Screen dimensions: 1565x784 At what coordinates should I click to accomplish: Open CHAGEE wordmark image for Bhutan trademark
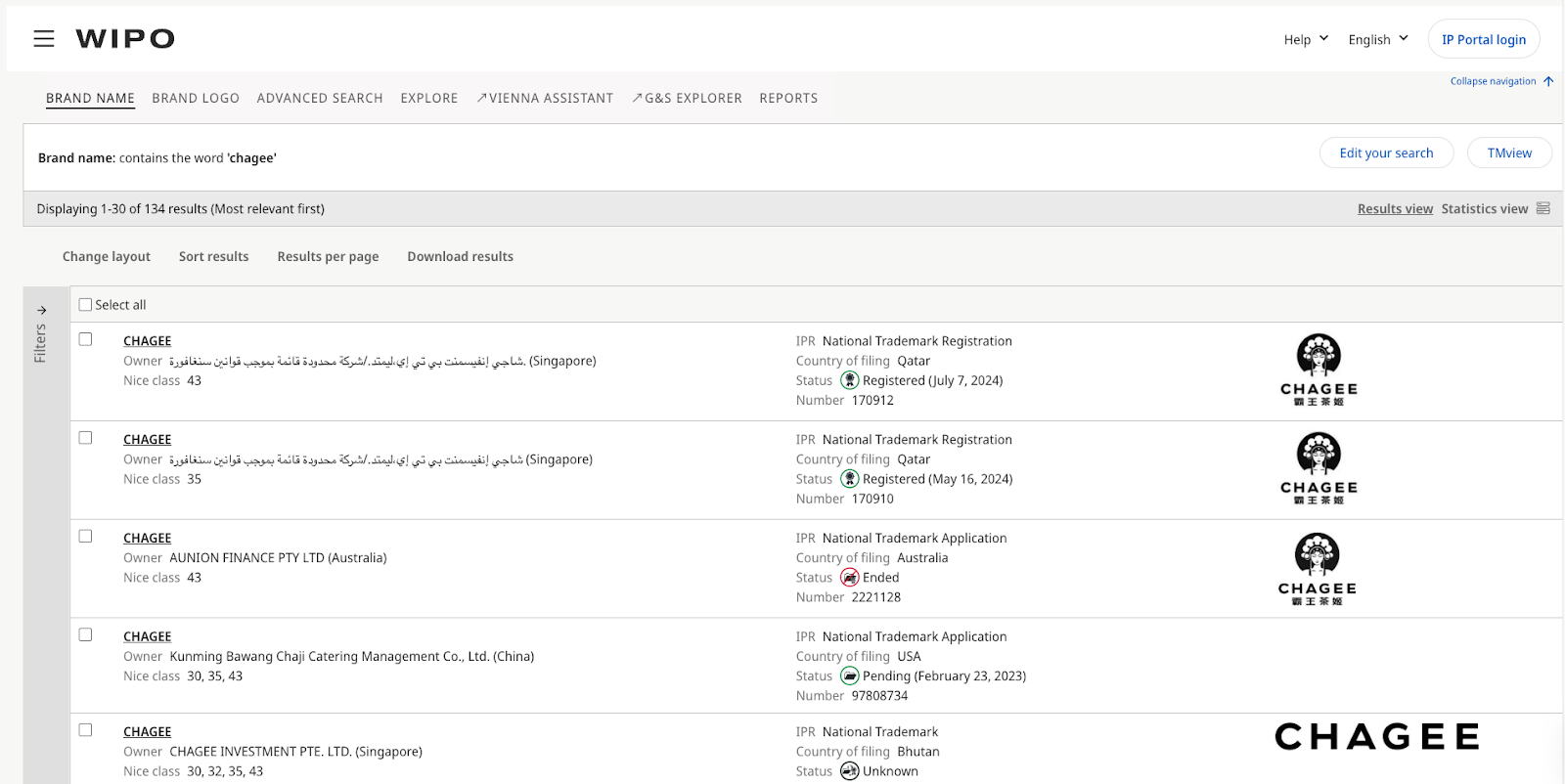tap(1377, 736)
